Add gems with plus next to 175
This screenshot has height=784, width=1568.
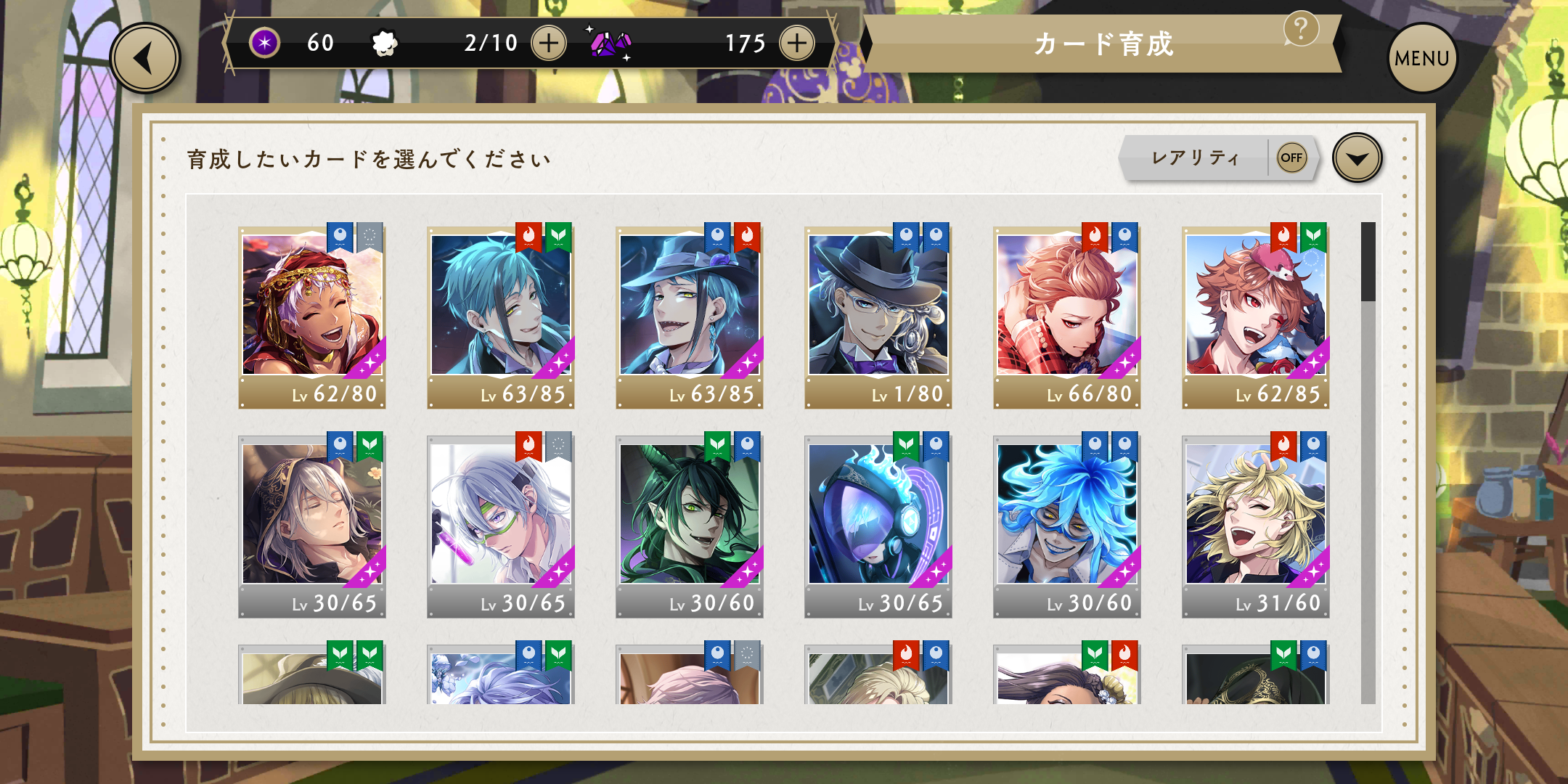coord(797,43)
